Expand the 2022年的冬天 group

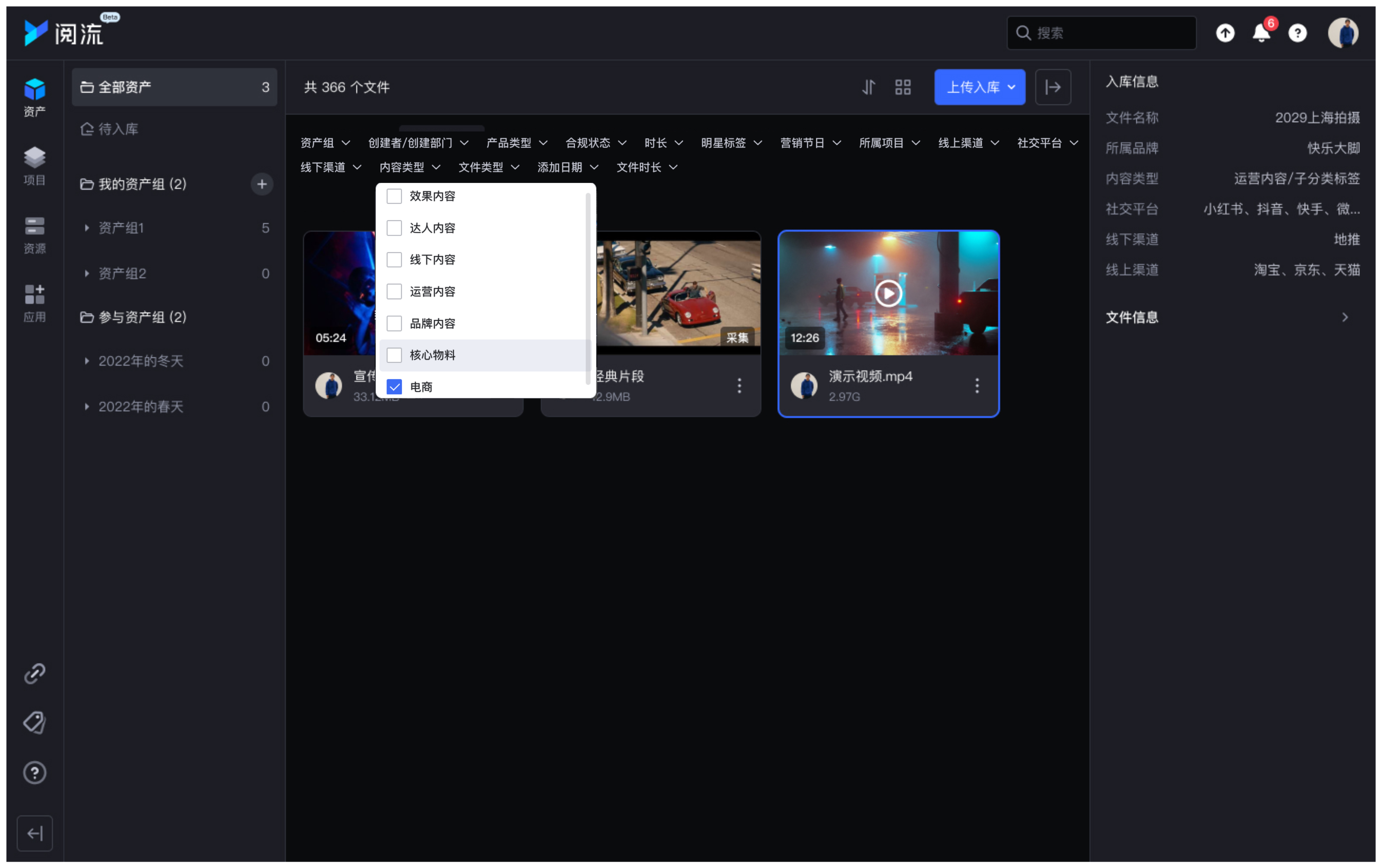click(87, 361)
